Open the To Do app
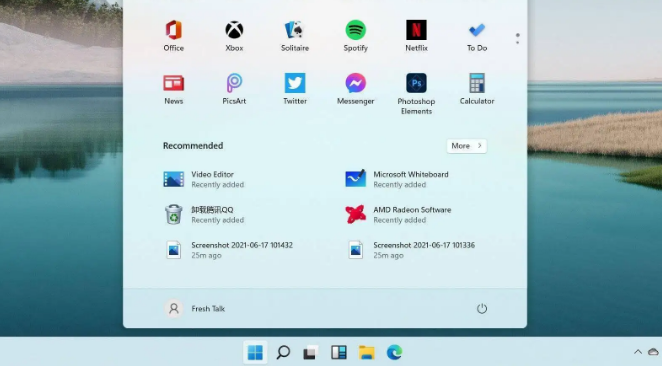Viewport: 662px width, 366px height. (x=477, y=36)
